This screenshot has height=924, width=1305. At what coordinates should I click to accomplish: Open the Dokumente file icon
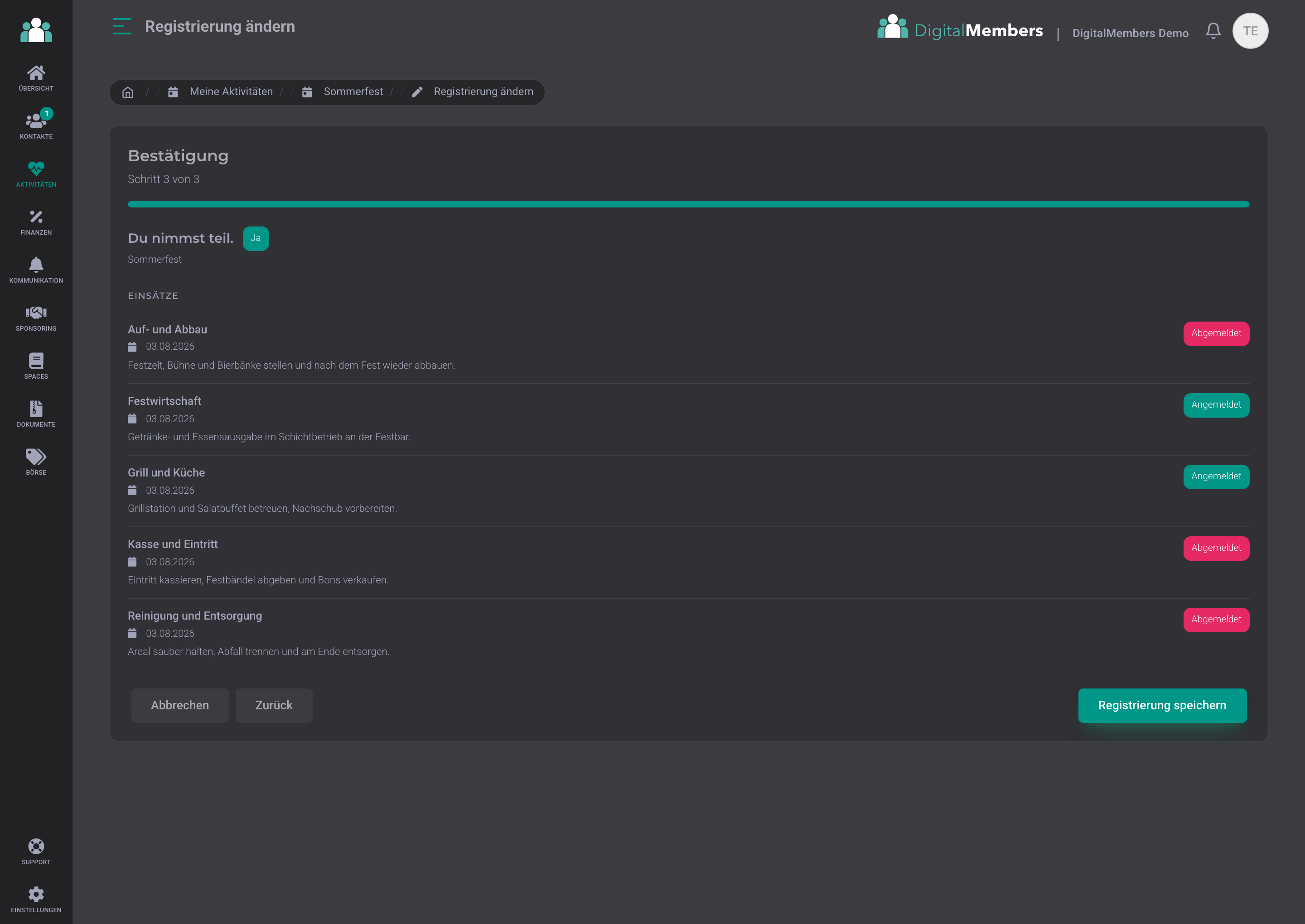point(36,414)
